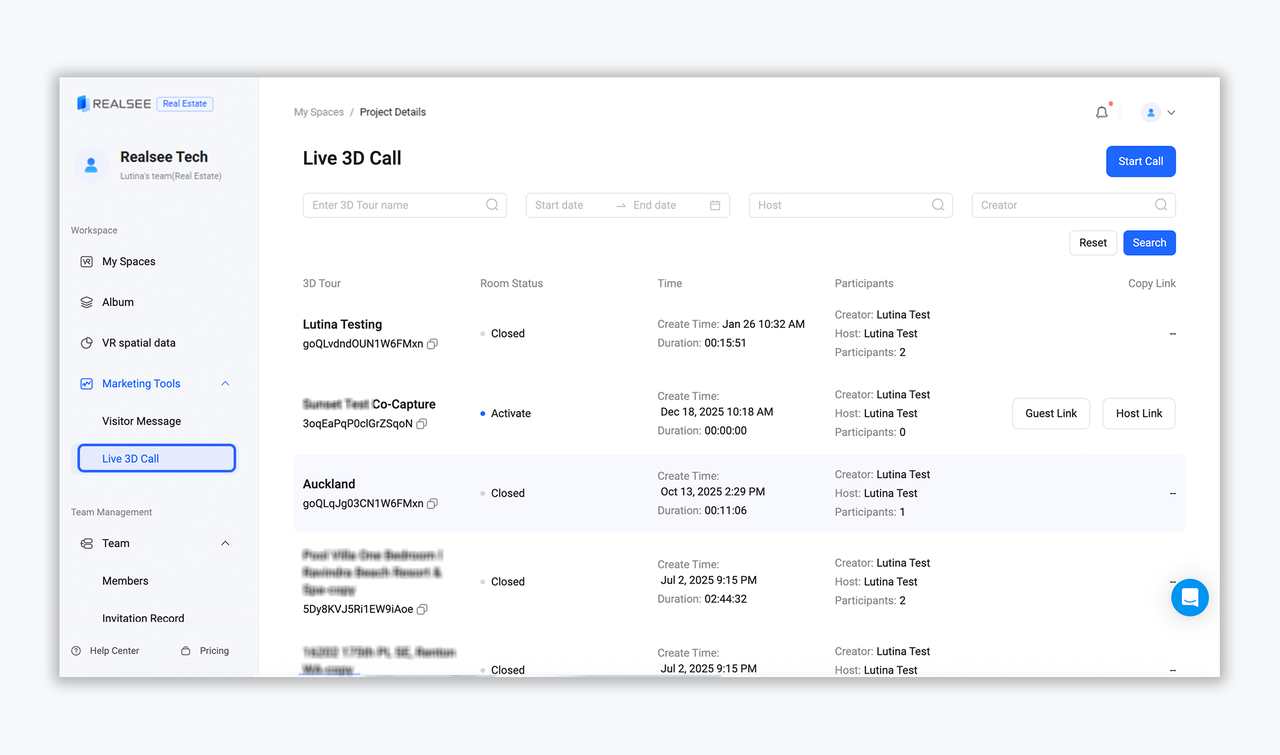
Task: Open the user account dropdown
Action: [1159, 113]
